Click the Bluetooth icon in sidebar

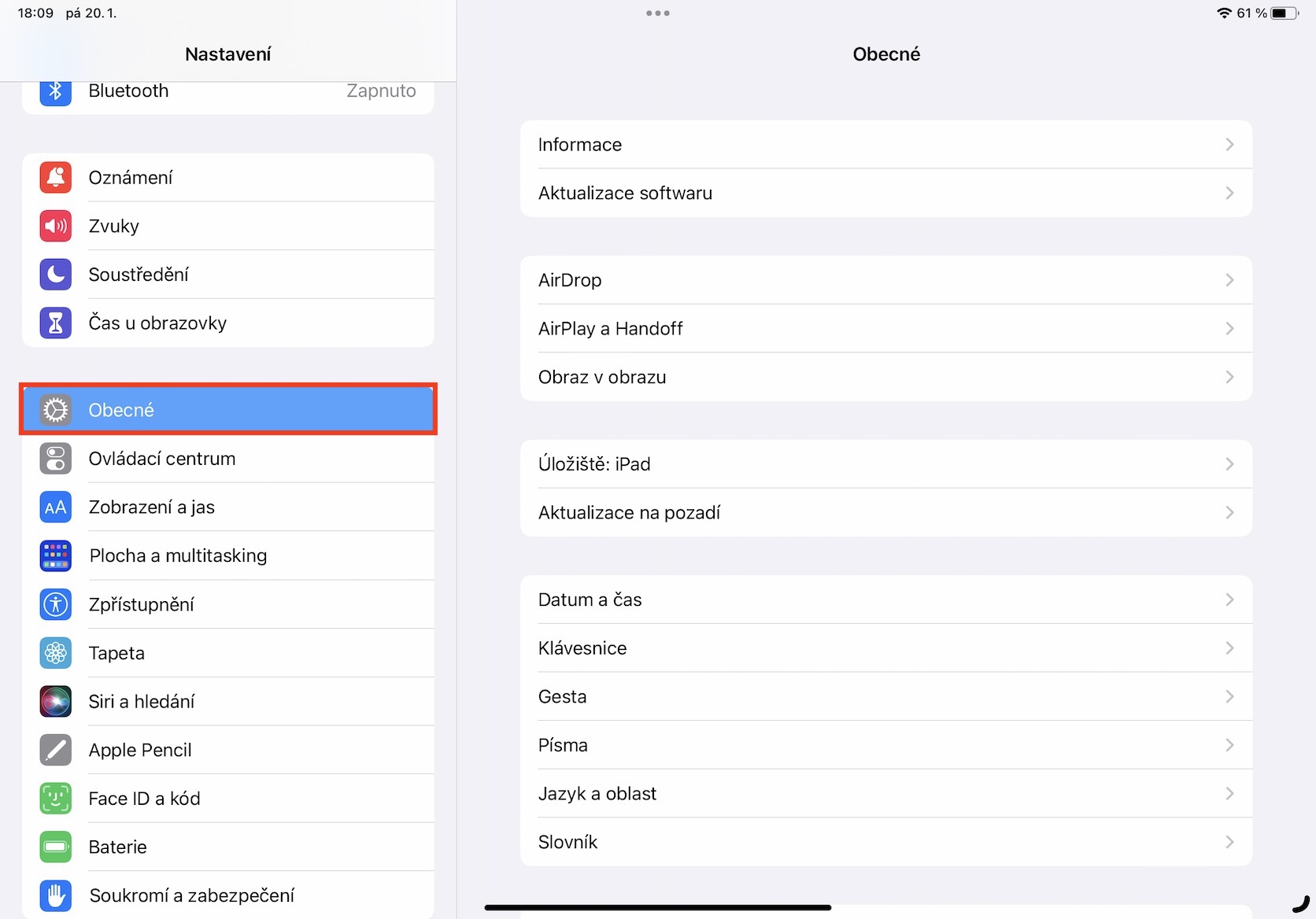[56, 91]
